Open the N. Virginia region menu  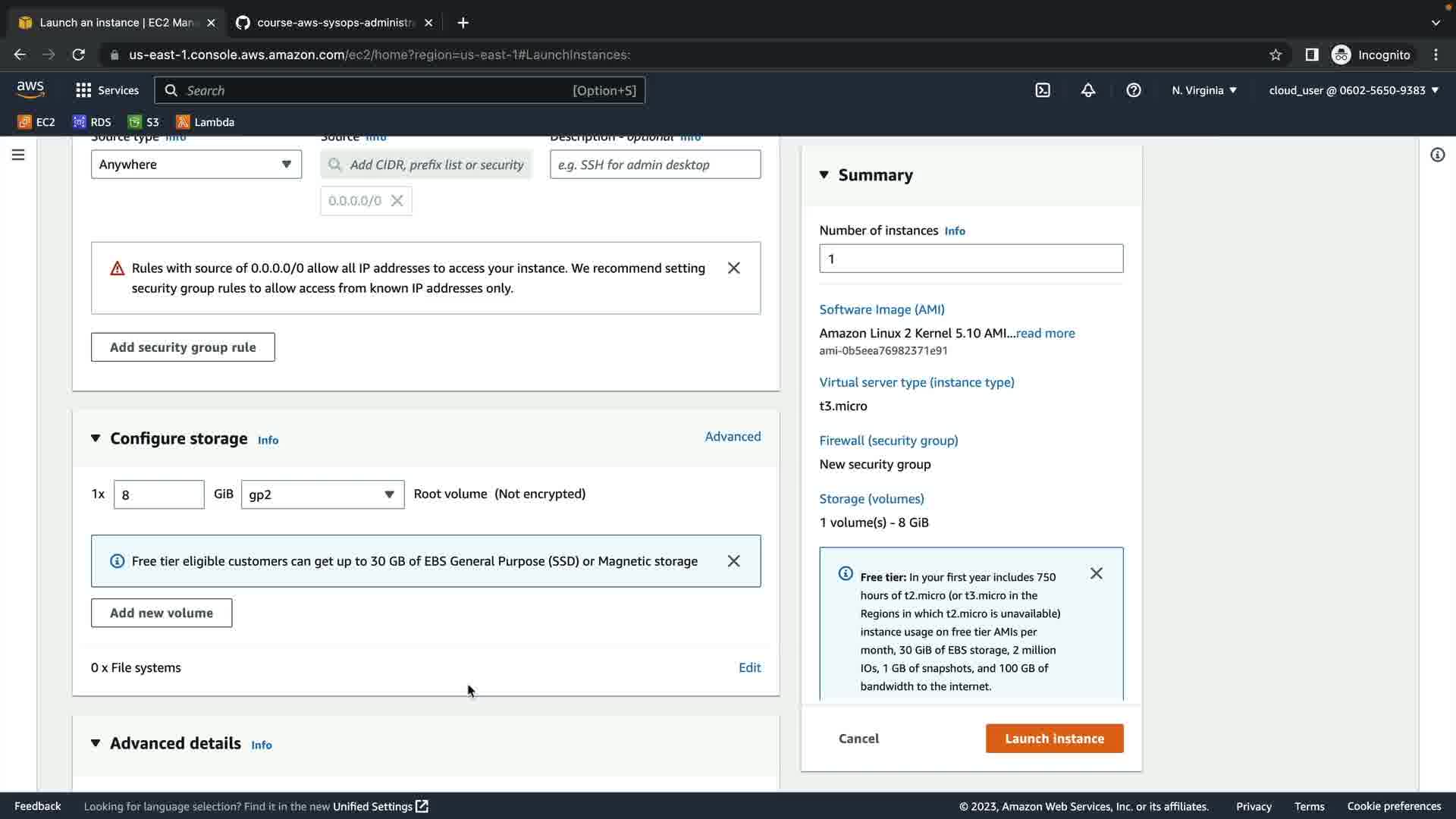point(1203,90)
